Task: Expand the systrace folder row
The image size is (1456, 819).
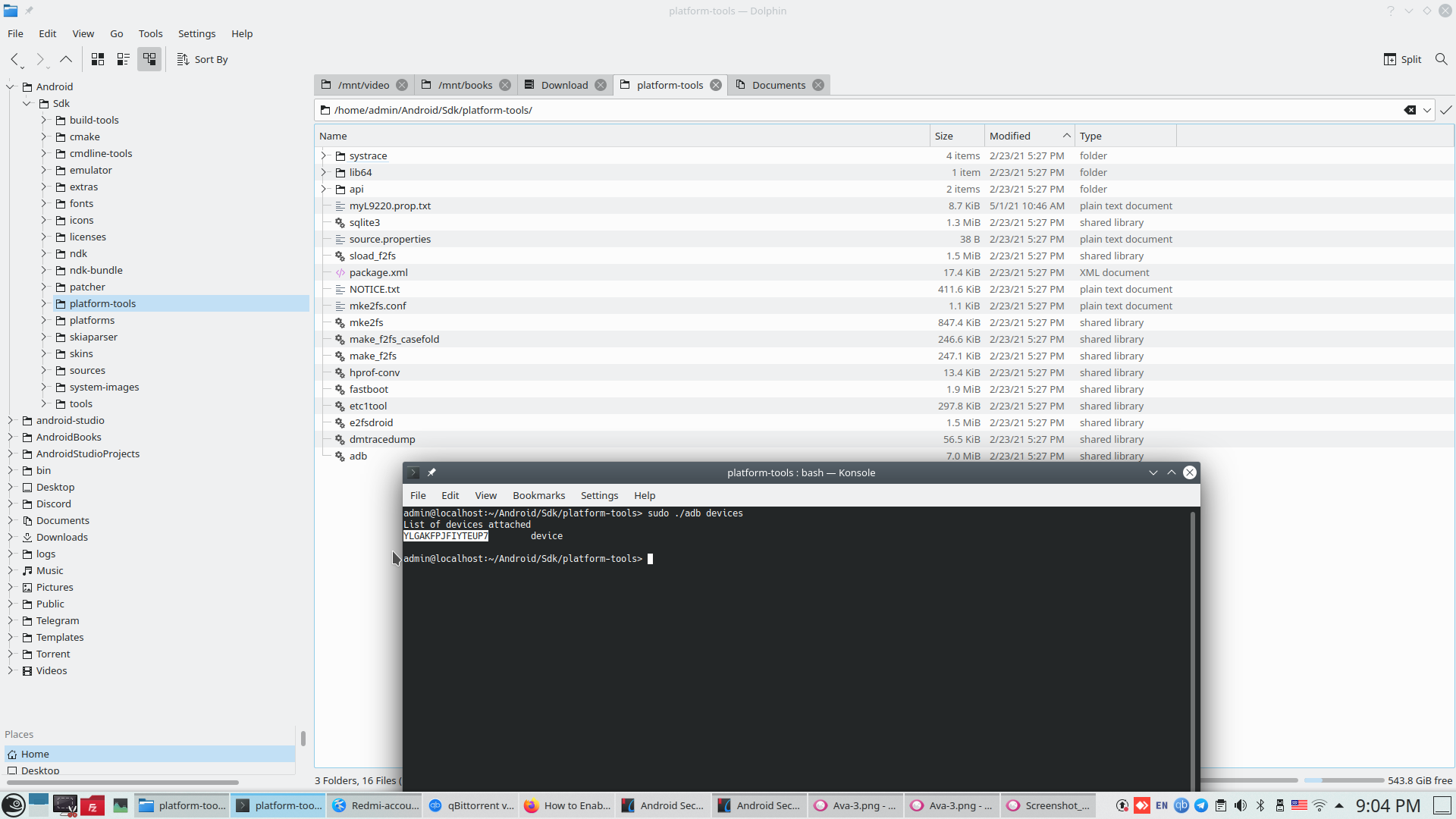Action: (324, 155)
